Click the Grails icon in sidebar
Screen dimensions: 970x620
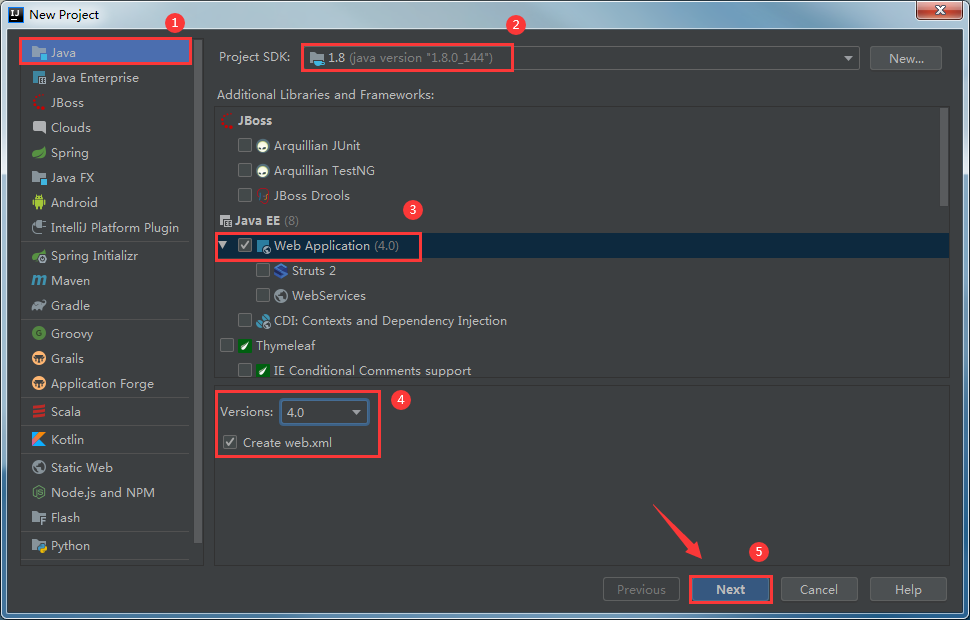tap(39, 358)
